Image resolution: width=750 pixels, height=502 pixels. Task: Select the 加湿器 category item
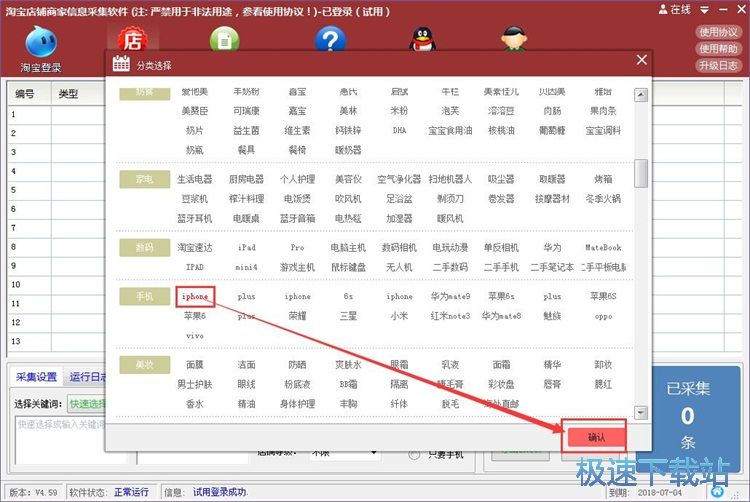click(x=399, y=218)
